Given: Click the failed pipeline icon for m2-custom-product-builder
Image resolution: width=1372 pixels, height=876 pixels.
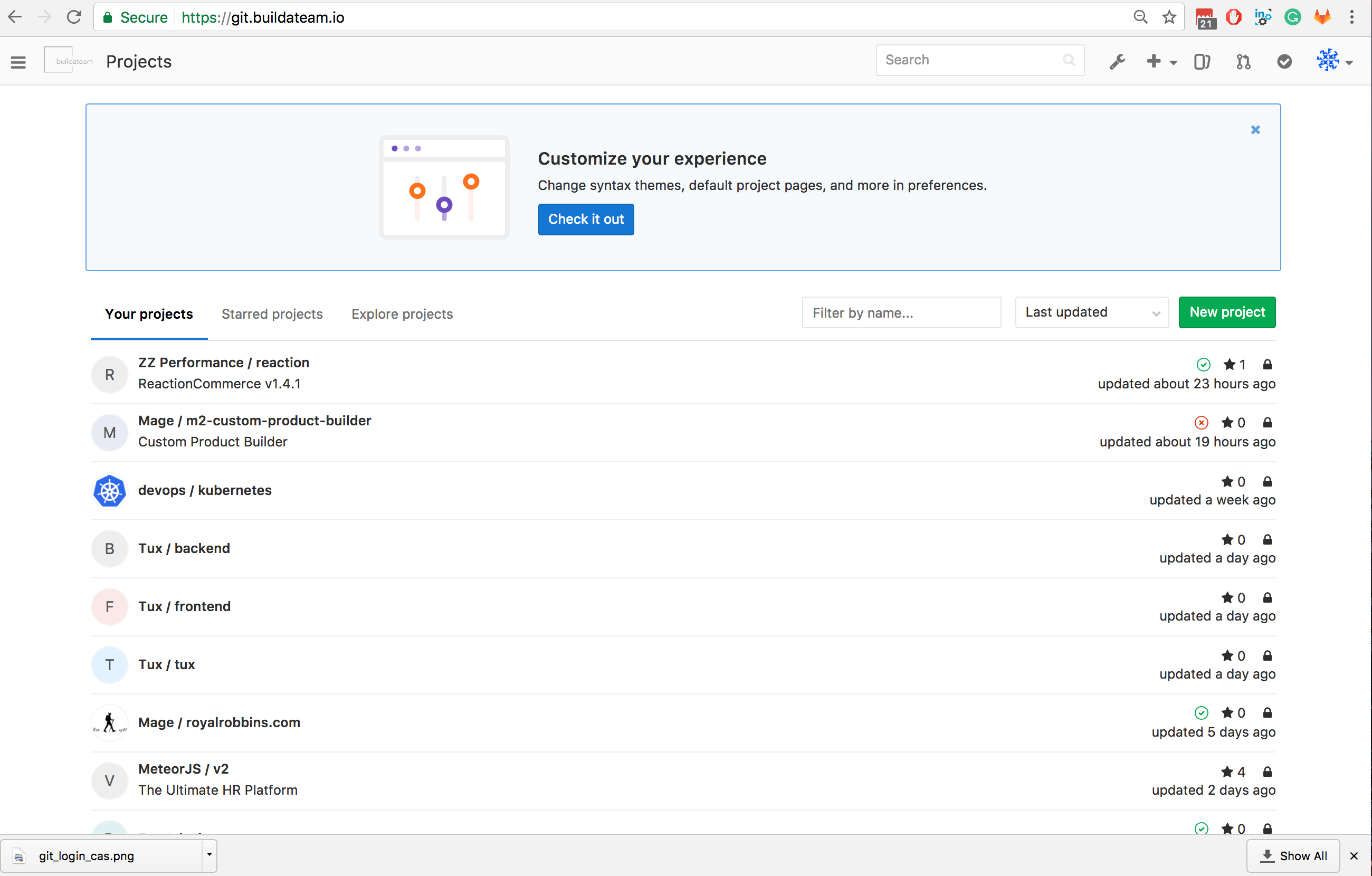Looking at the screenshot, I should click(x=1202, y=423).
